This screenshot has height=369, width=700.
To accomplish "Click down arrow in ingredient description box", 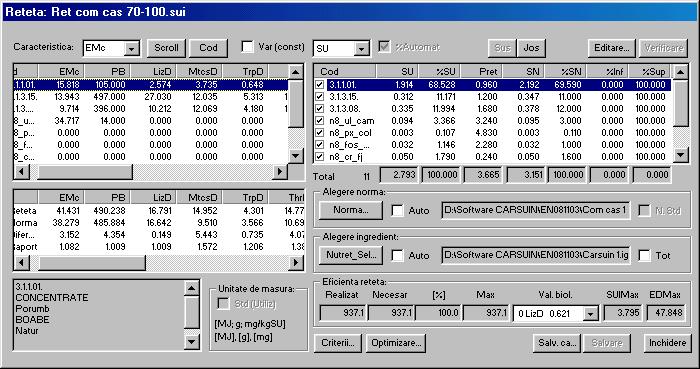I will (x=192, y=342).
